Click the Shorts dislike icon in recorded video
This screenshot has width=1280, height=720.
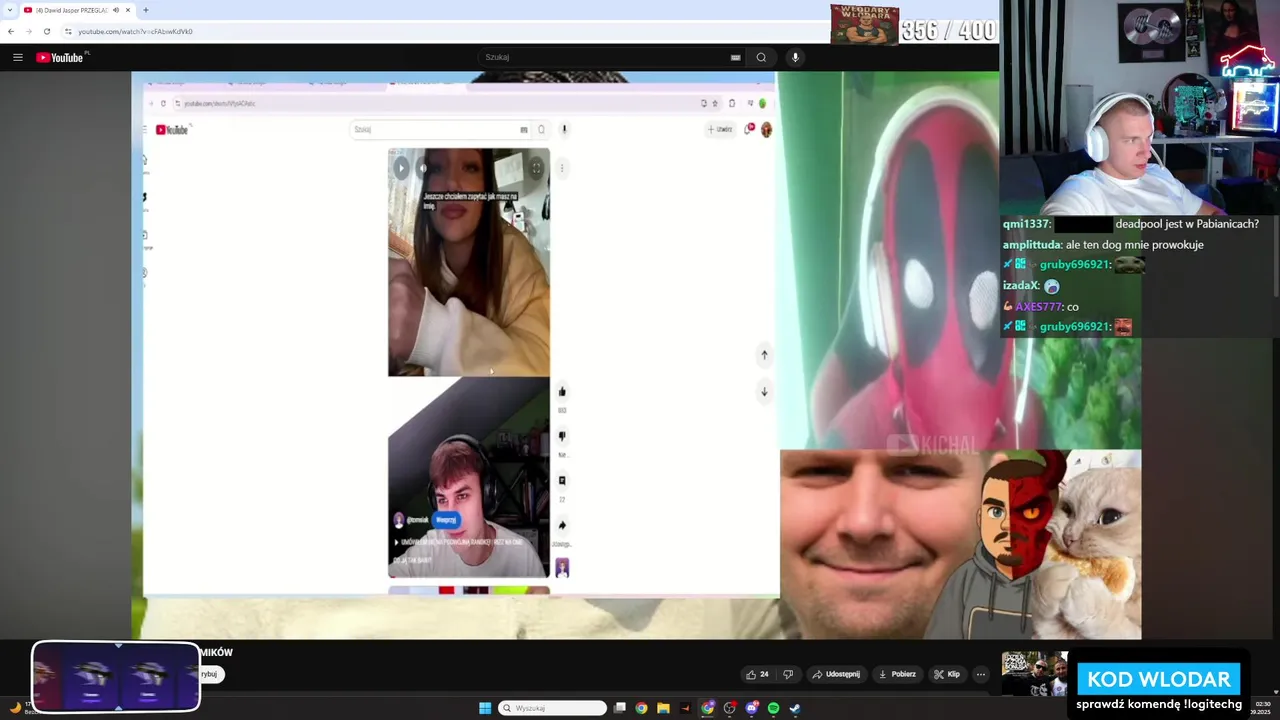point(562,436)
